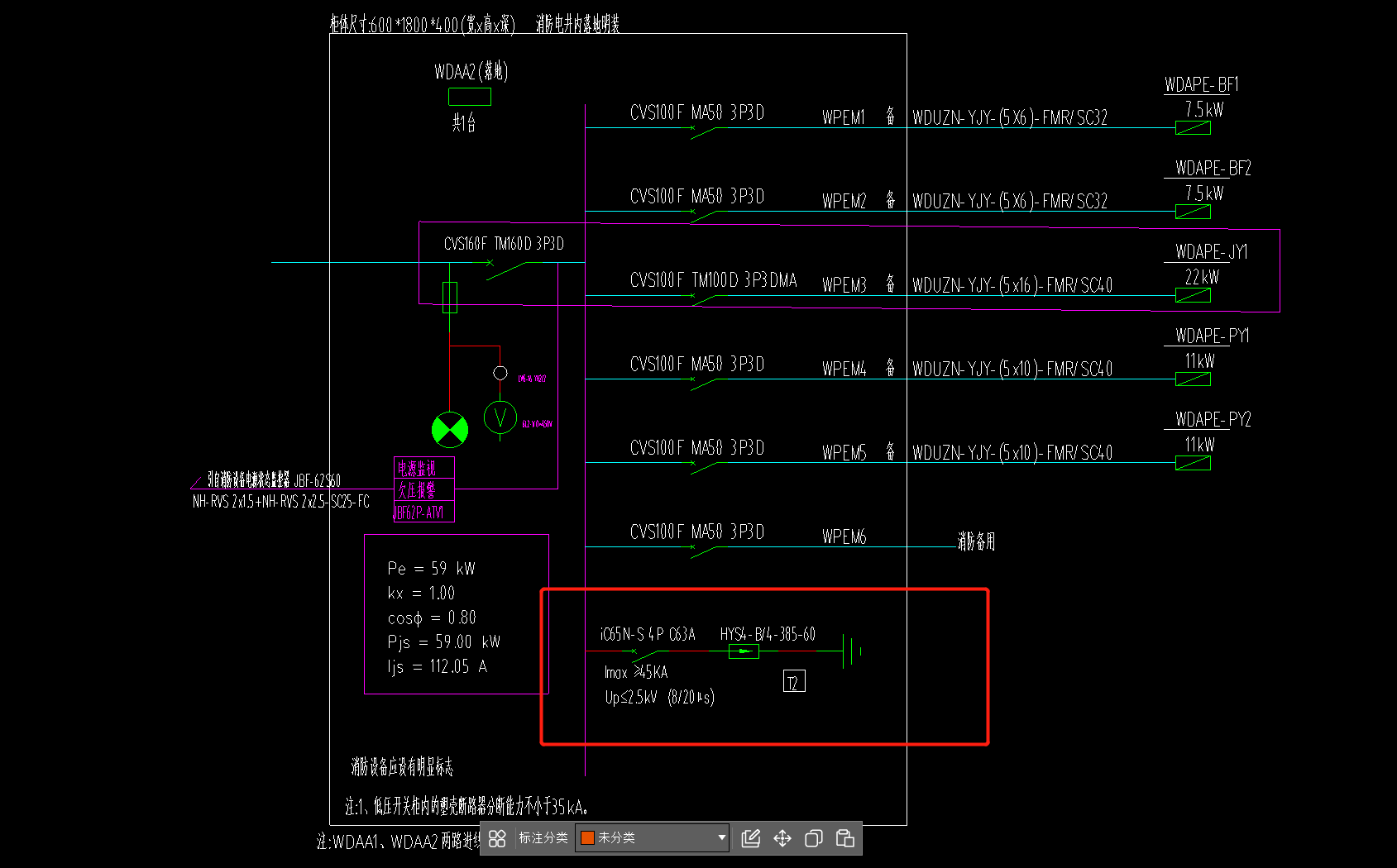
Task: Click circuit label WPEM4
Action: coord(844,369)
